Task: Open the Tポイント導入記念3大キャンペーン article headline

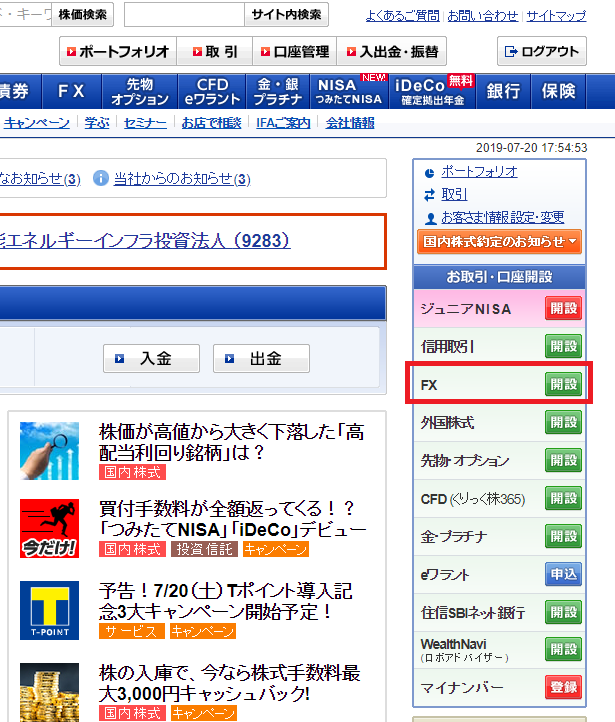Action: (226, 601)
